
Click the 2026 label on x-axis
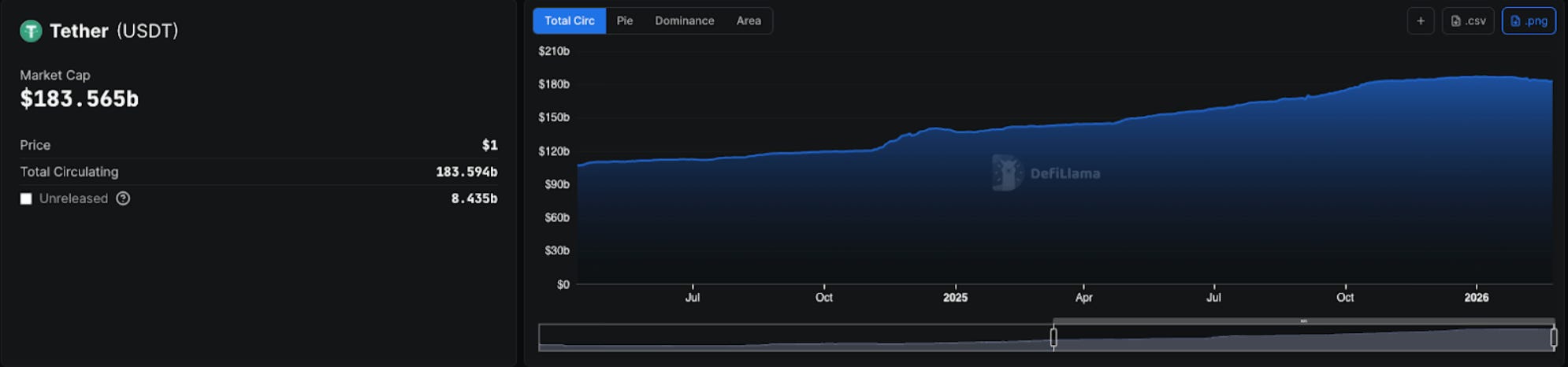click(1477, 298)
